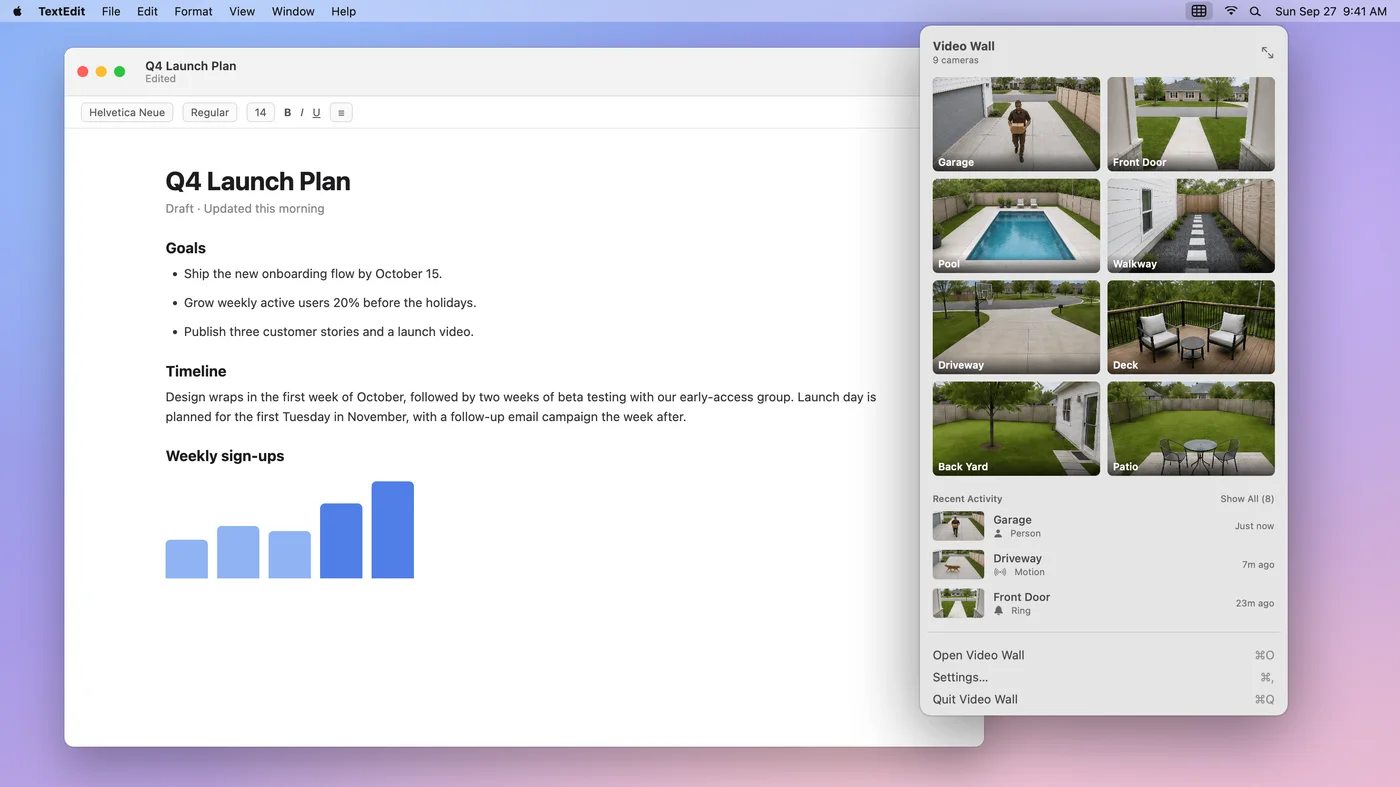The height and width of the screenshot is (787, 1400).
Task: Select the Driveway Motion activity entry
Action: 1103,565
